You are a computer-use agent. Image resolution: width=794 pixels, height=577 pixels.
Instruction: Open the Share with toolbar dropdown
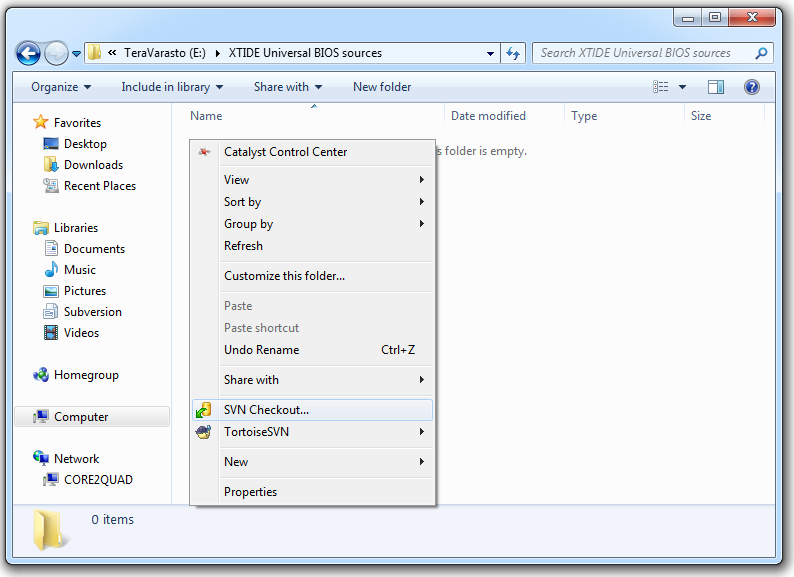click(x=288, y=87)
